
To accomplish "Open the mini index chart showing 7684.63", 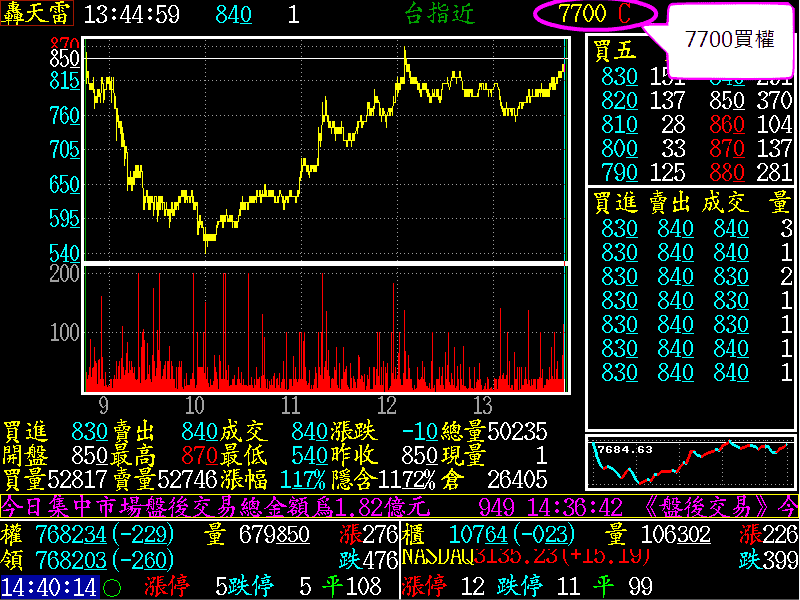I will coord(690,462).
